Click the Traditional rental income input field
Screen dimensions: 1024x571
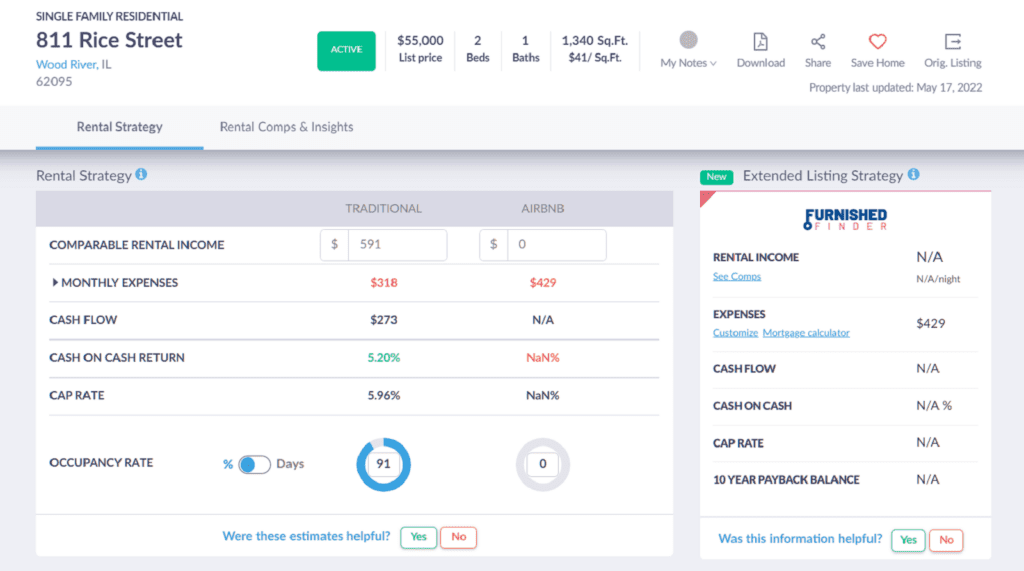(x=396, y=245)
